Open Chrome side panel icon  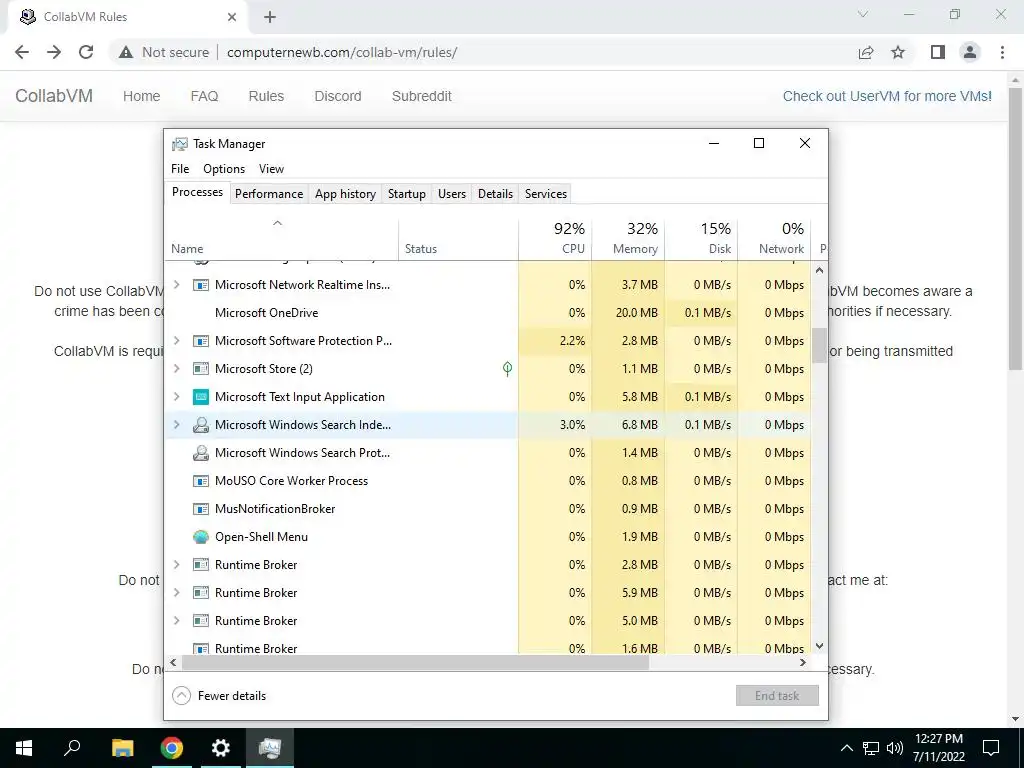(938, 52)
